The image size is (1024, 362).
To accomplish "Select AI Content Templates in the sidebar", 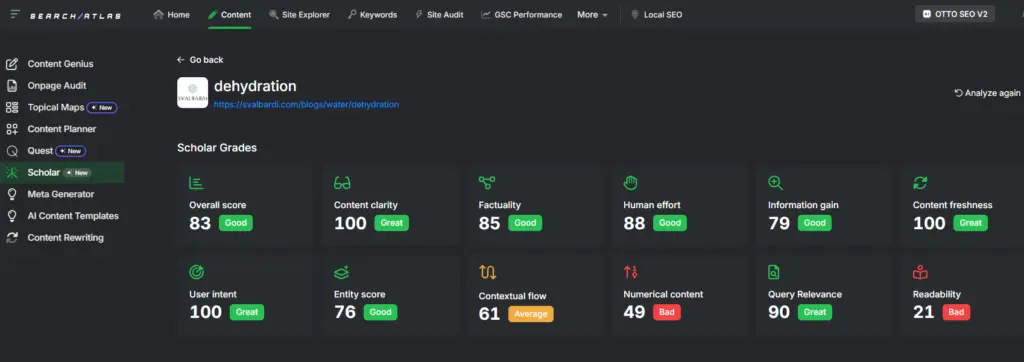I will point(73,216).
